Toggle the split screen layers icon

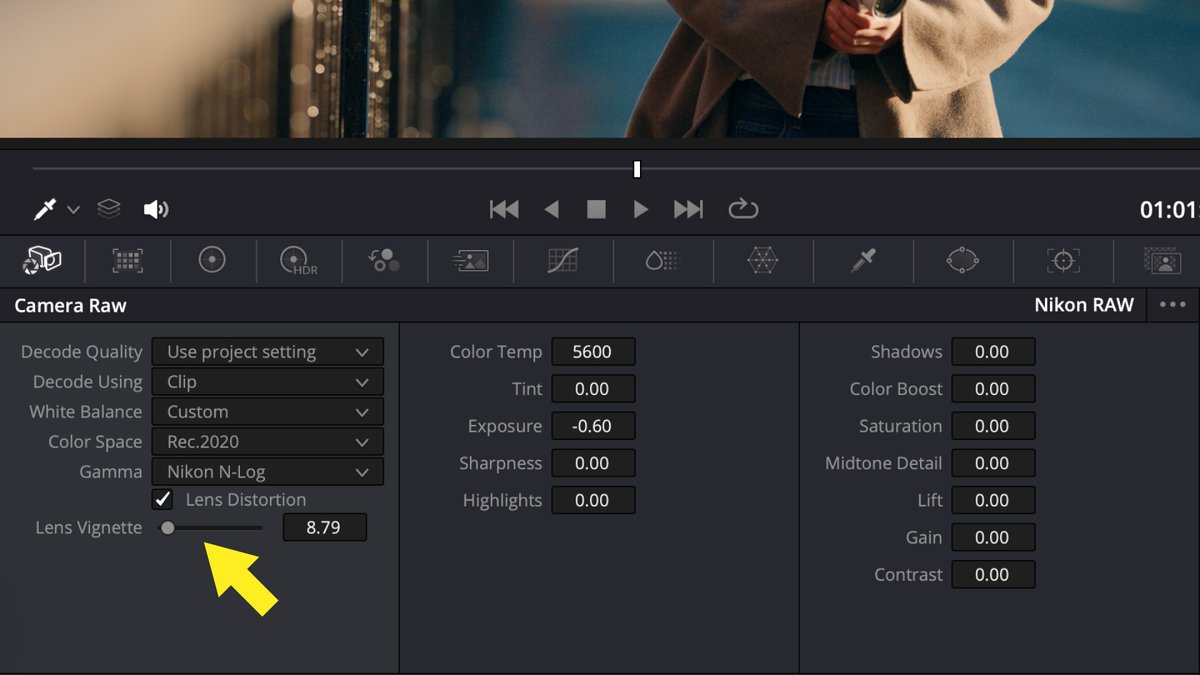click(x=109, y=209)
